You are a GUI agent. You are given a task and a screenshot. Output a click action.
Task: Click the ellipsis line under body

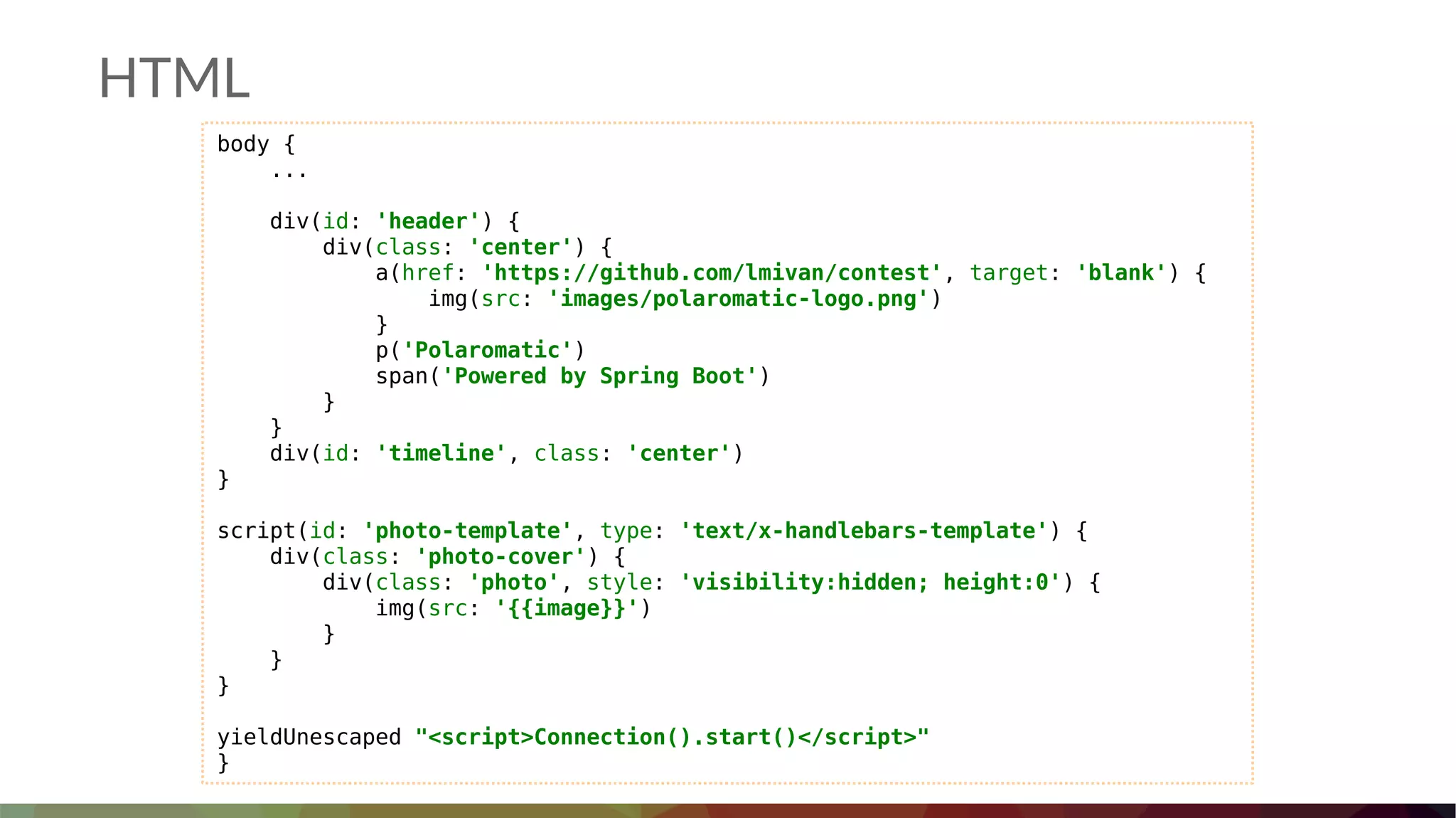coord(289,172)
